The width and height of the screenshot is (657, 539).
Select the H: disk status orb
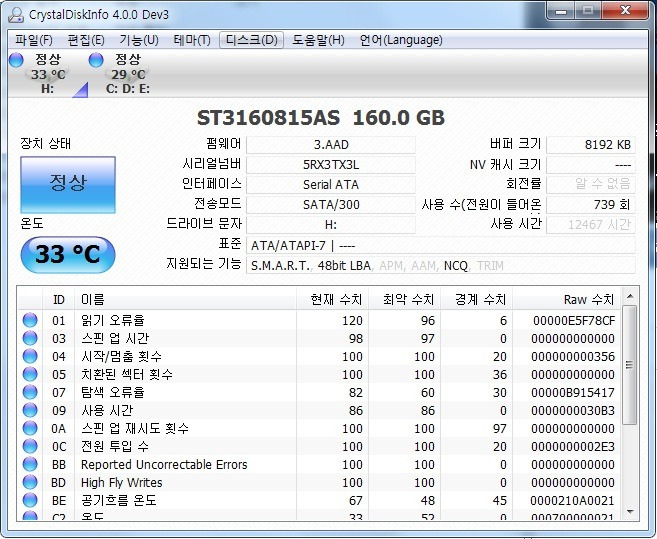click(x=16, y=60)
